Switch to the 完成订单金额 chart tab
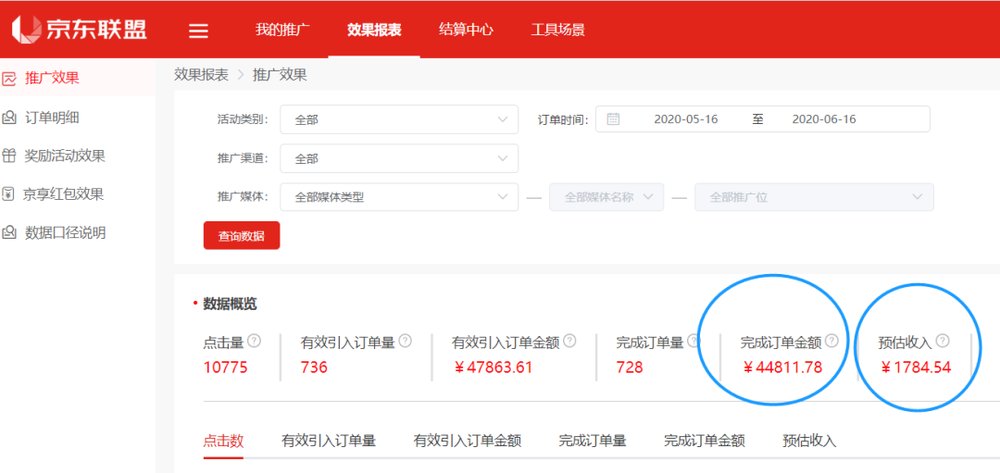The image size is (1000, 473). (x=705, y=440)
